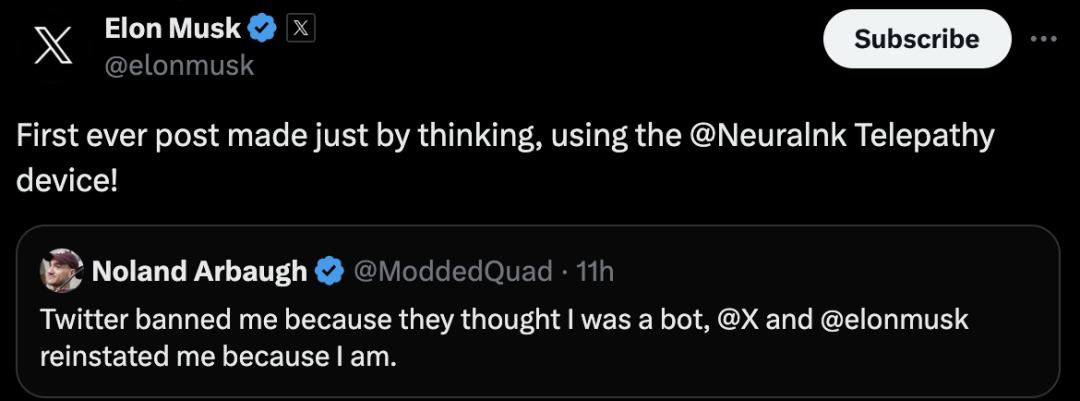Viewport: 1080px width, 401px height.
Task: Click Noland Arbaugh's verified badge
Action: point(330,271)
